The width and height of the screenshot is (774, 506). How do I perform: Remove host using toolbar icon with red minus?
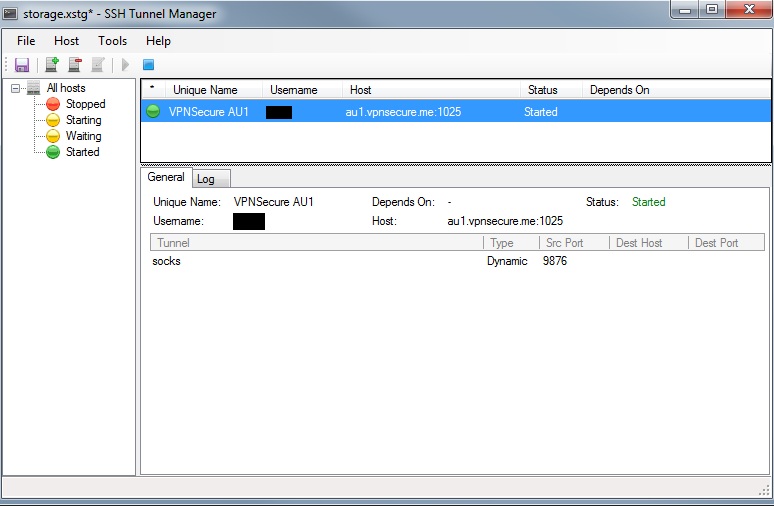[75, 65]
